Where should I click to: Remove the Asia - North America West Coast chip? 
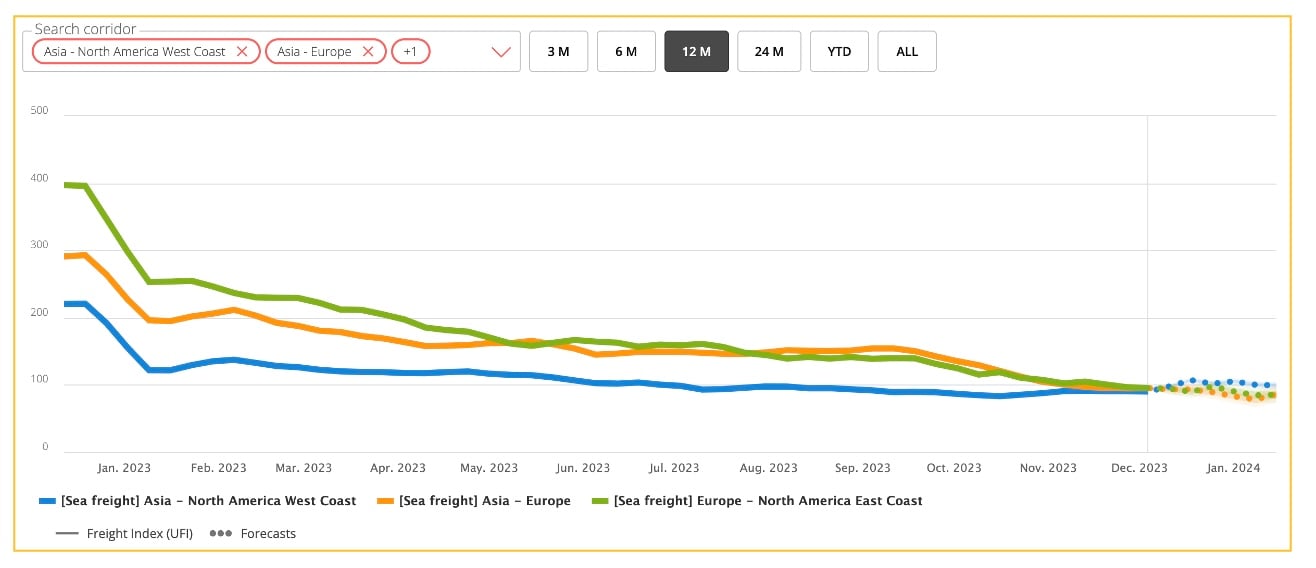pyautogui.click(x=242, y=51)
